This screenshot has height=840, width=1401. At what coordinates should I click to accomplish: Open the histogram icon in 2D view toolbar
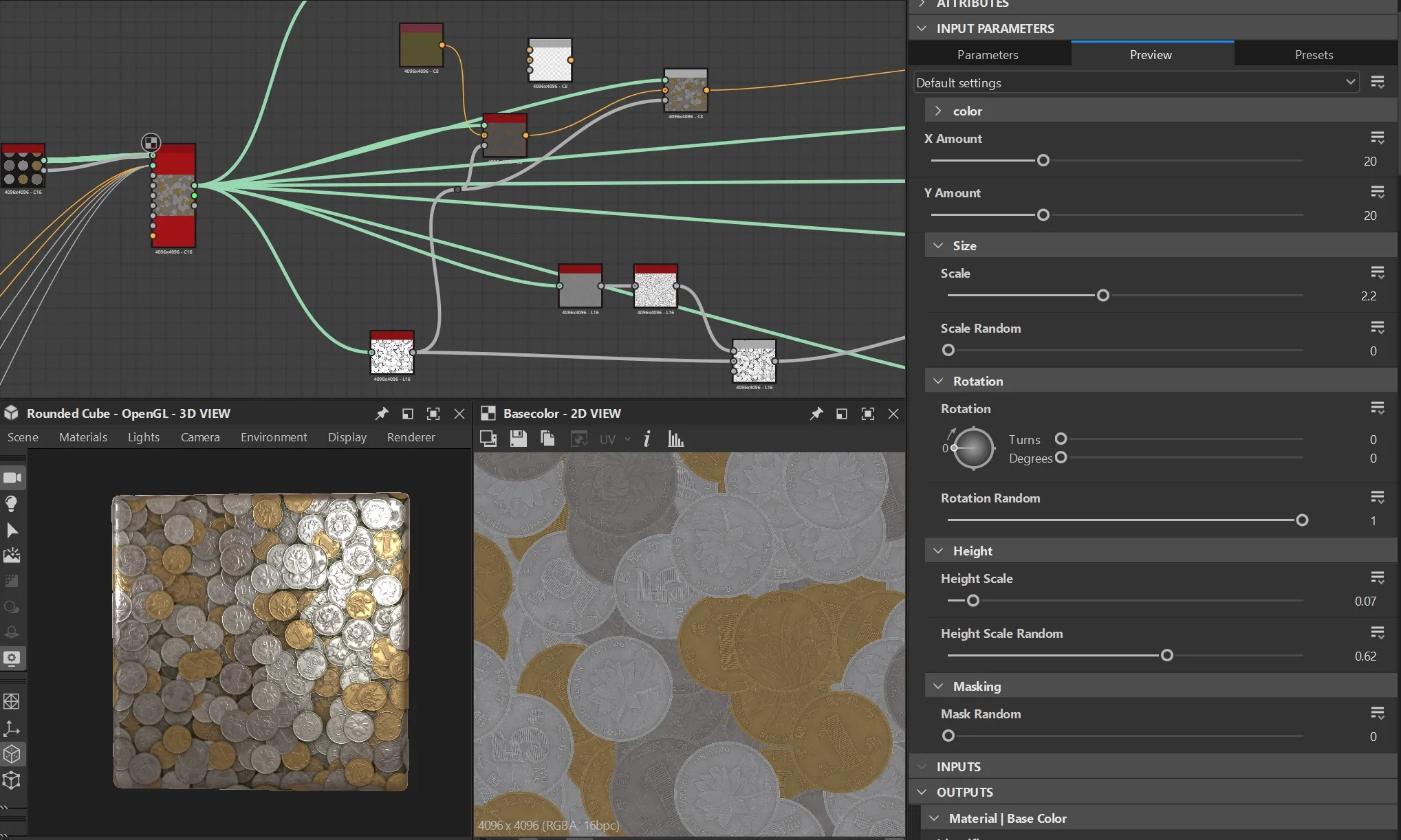(x=675, y=439)
